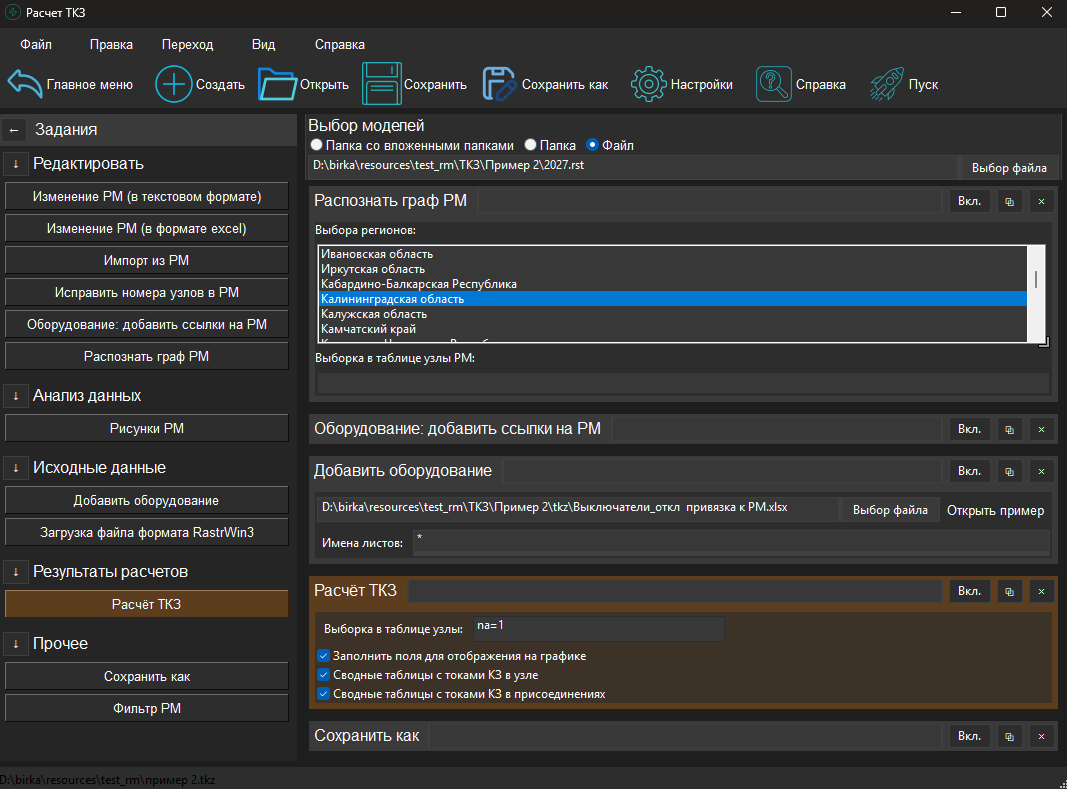Duplicate the Добавить оборудование task block

[1010, 471]
